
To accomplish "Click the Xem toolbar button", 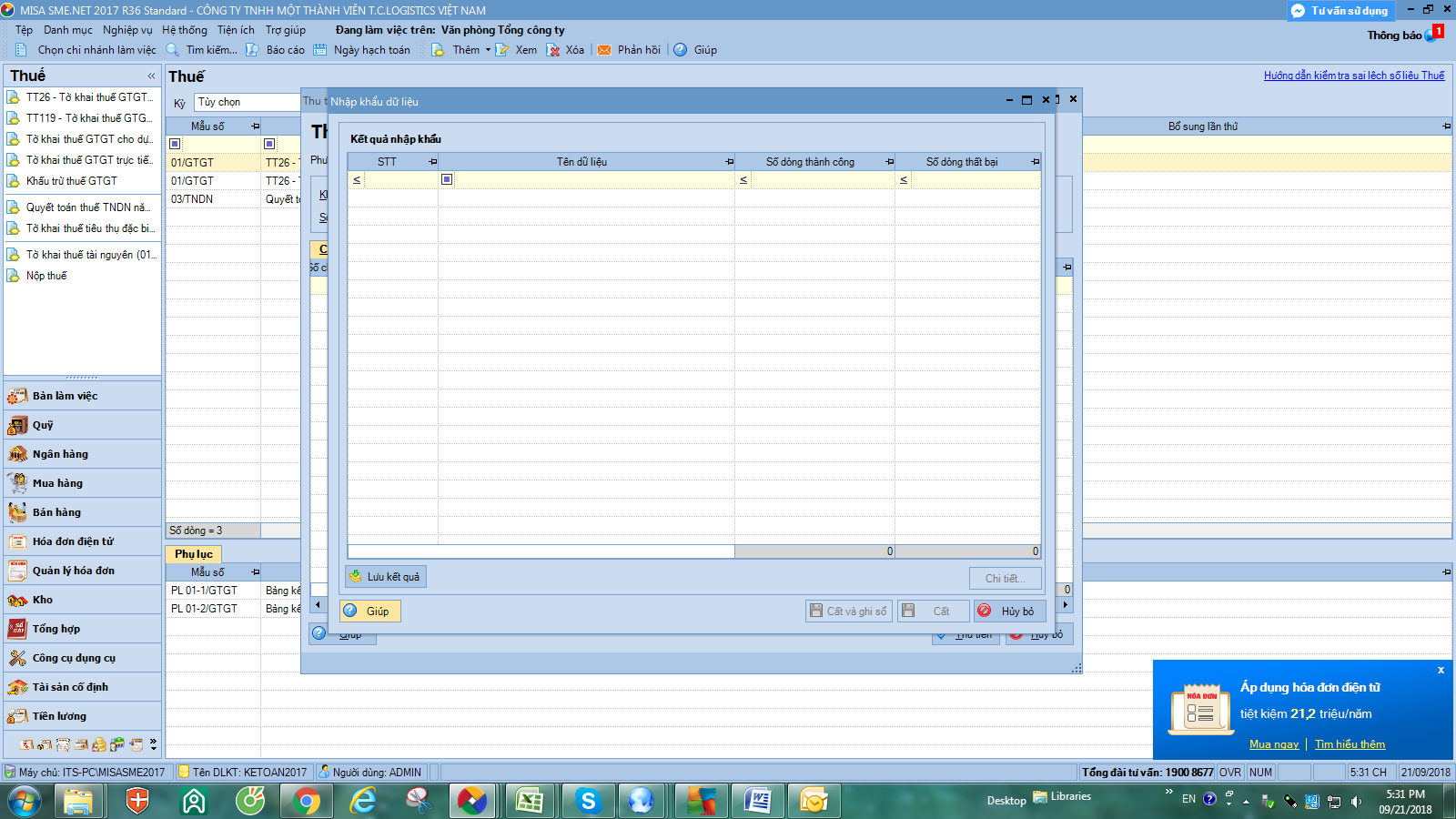I will 516,50.
